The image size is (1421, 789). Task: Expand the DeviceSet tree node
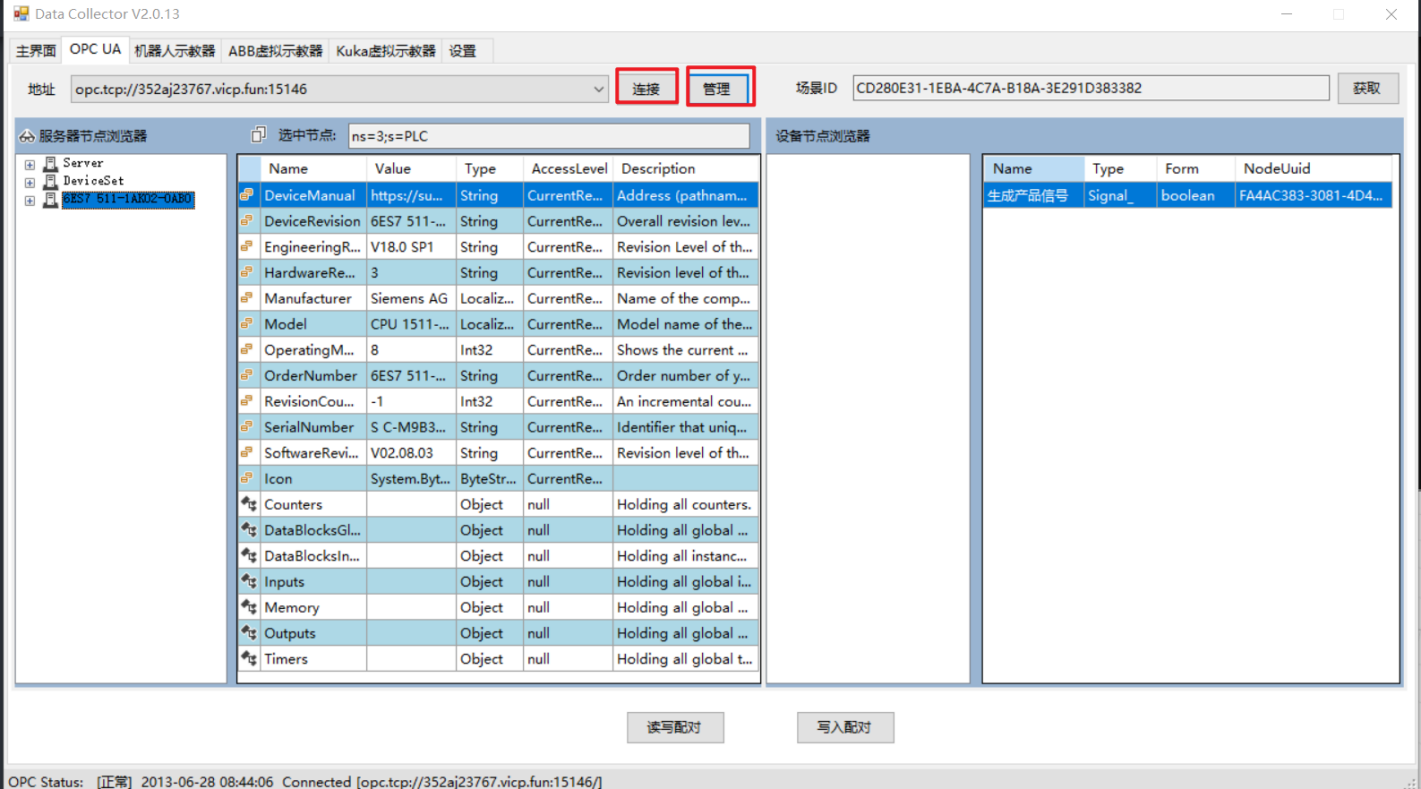tap(30, 183)
